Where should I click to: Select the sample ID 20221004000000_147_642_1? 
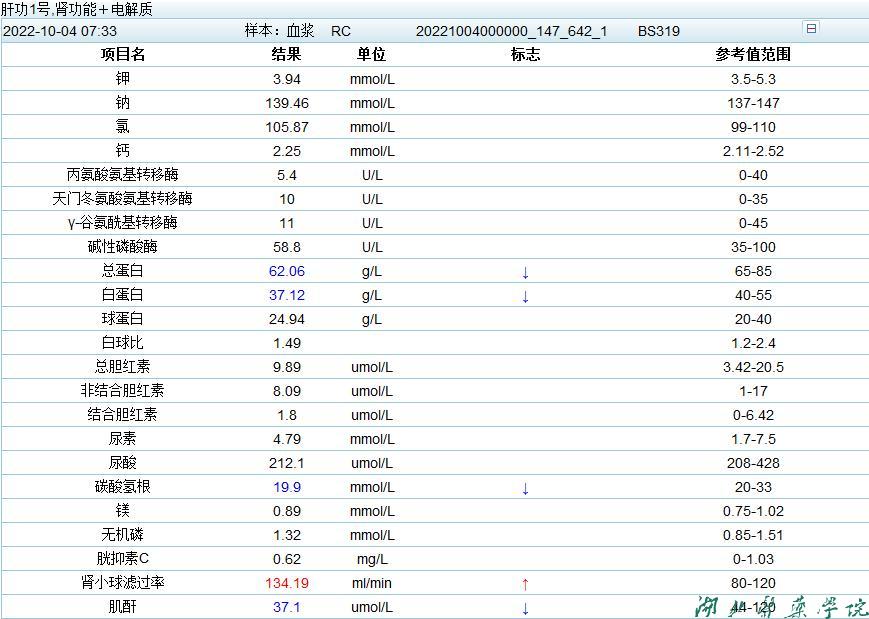[x=511, y=31]
